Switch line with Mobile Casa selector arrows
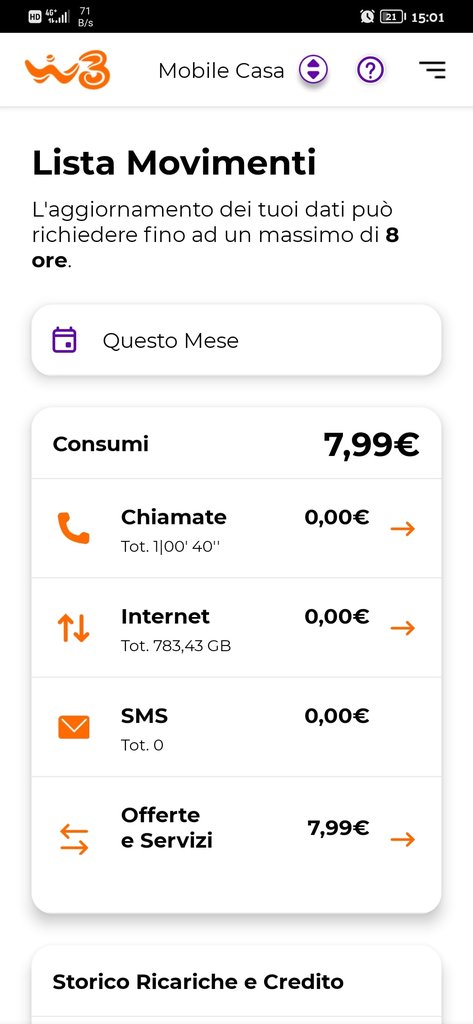Image resolution: width=473 pixels, height=1024 pixels. point(314,69)
